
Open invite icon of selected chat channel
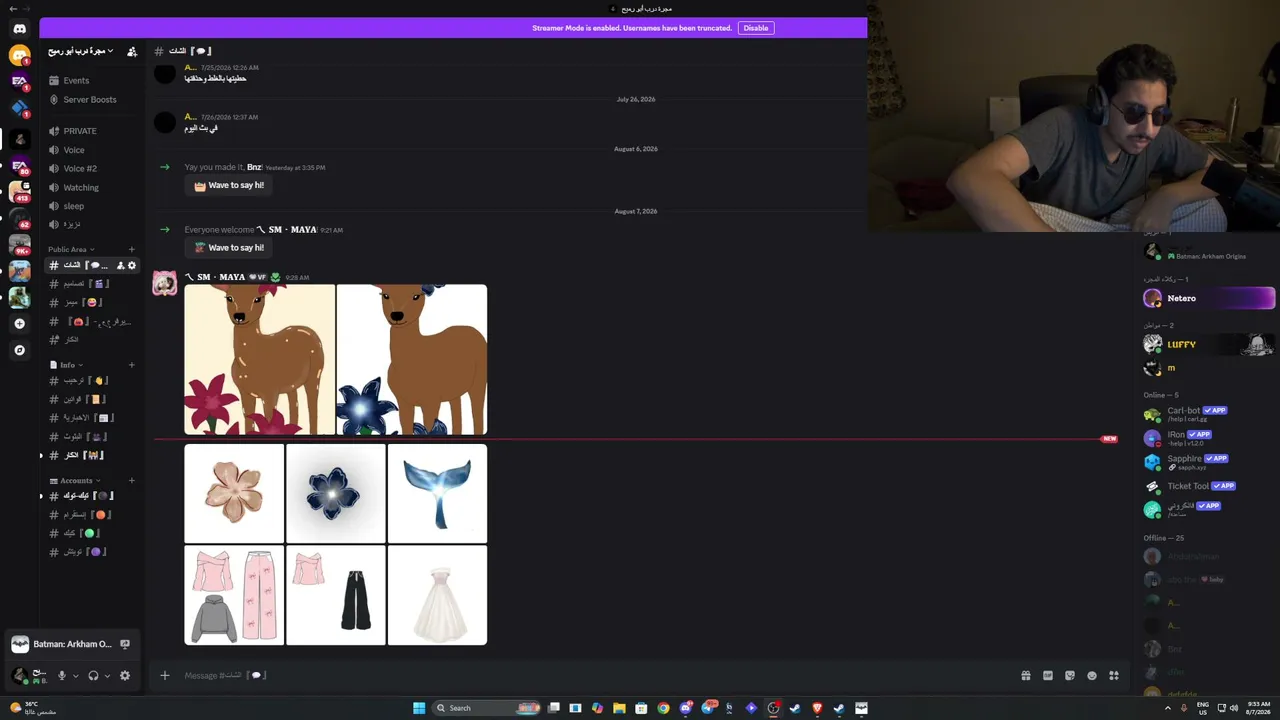pyautogui.click(x=120, y=265)
